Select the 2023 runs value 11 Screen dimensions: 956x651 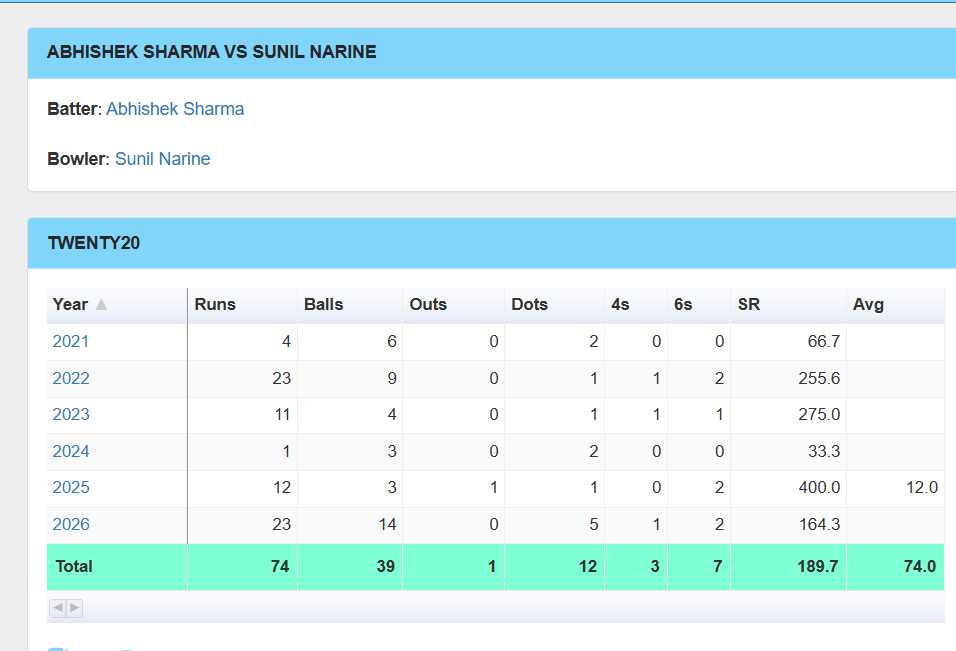tap(282, 414)
